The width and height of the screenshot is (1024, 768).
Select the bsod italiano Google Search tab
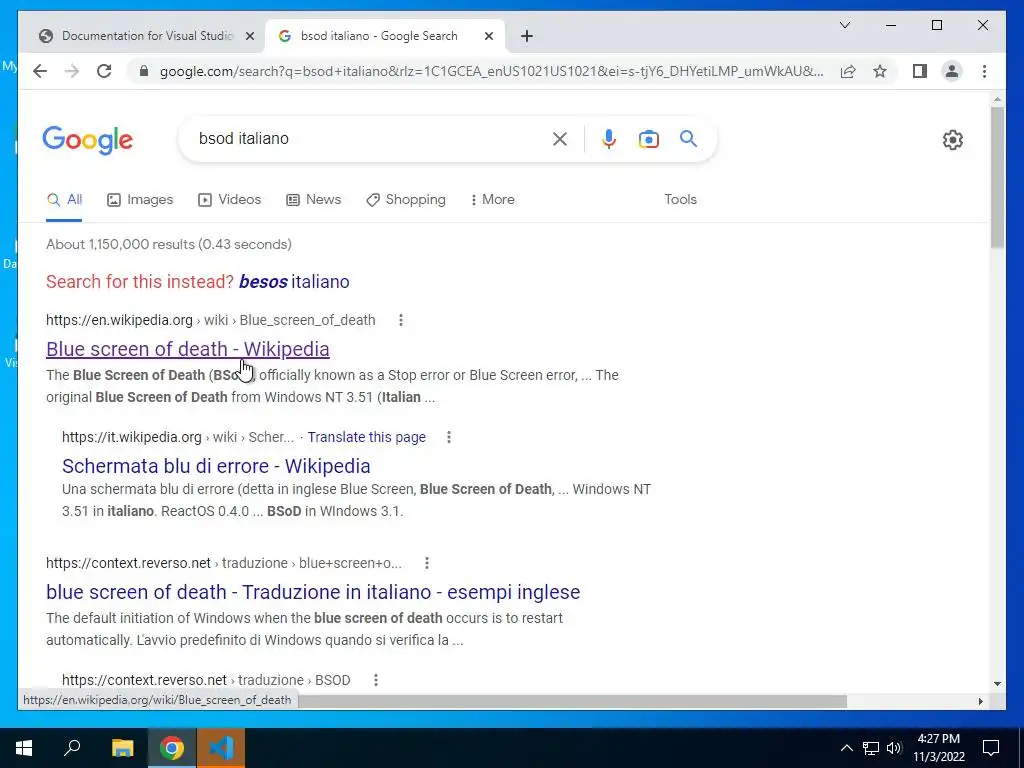pos(385,36)
